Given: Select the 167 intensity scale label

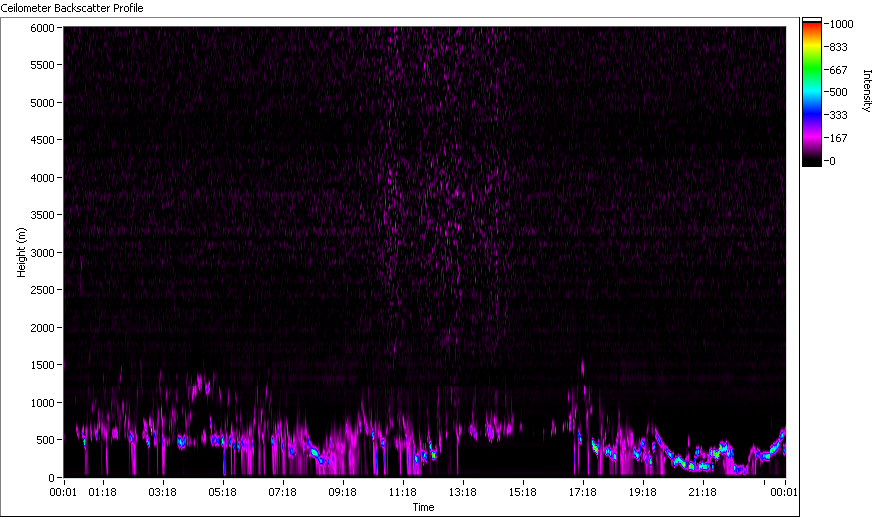Looking at the screenshot, I should point(839,138).
